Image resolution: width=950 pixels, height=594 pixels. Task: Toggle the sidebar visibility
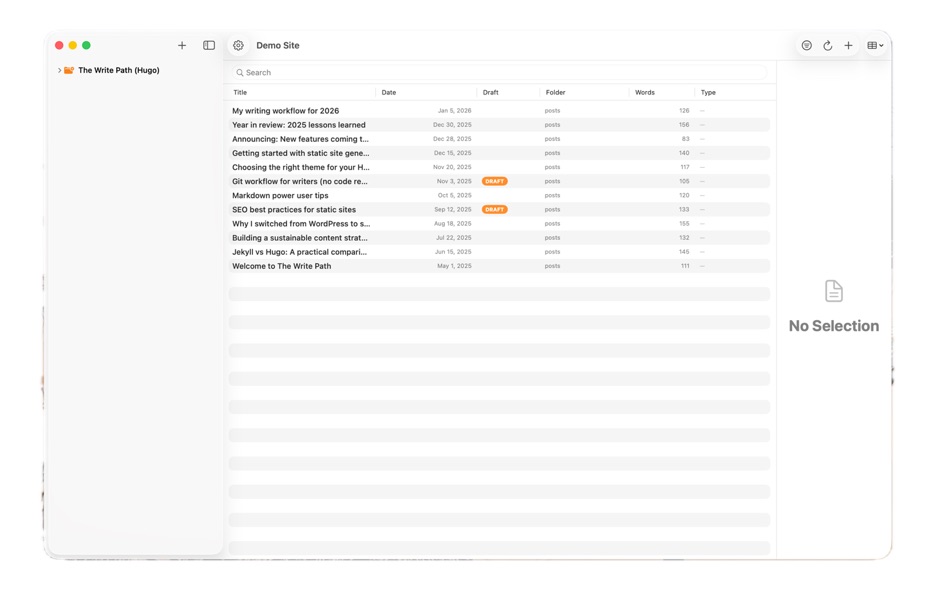coord(209,45)
